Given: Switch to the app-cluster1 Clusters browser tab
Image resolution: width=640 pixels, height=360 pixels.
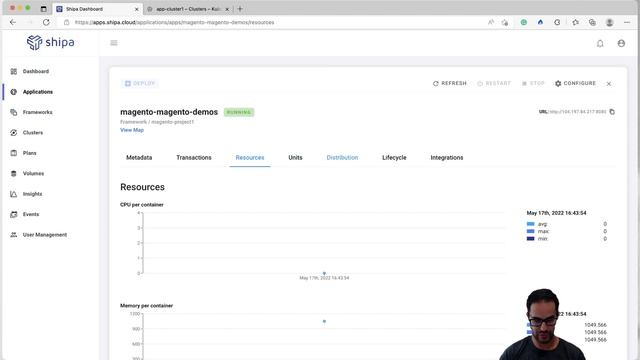Looking at the screenshot, I should coord(187,9).
